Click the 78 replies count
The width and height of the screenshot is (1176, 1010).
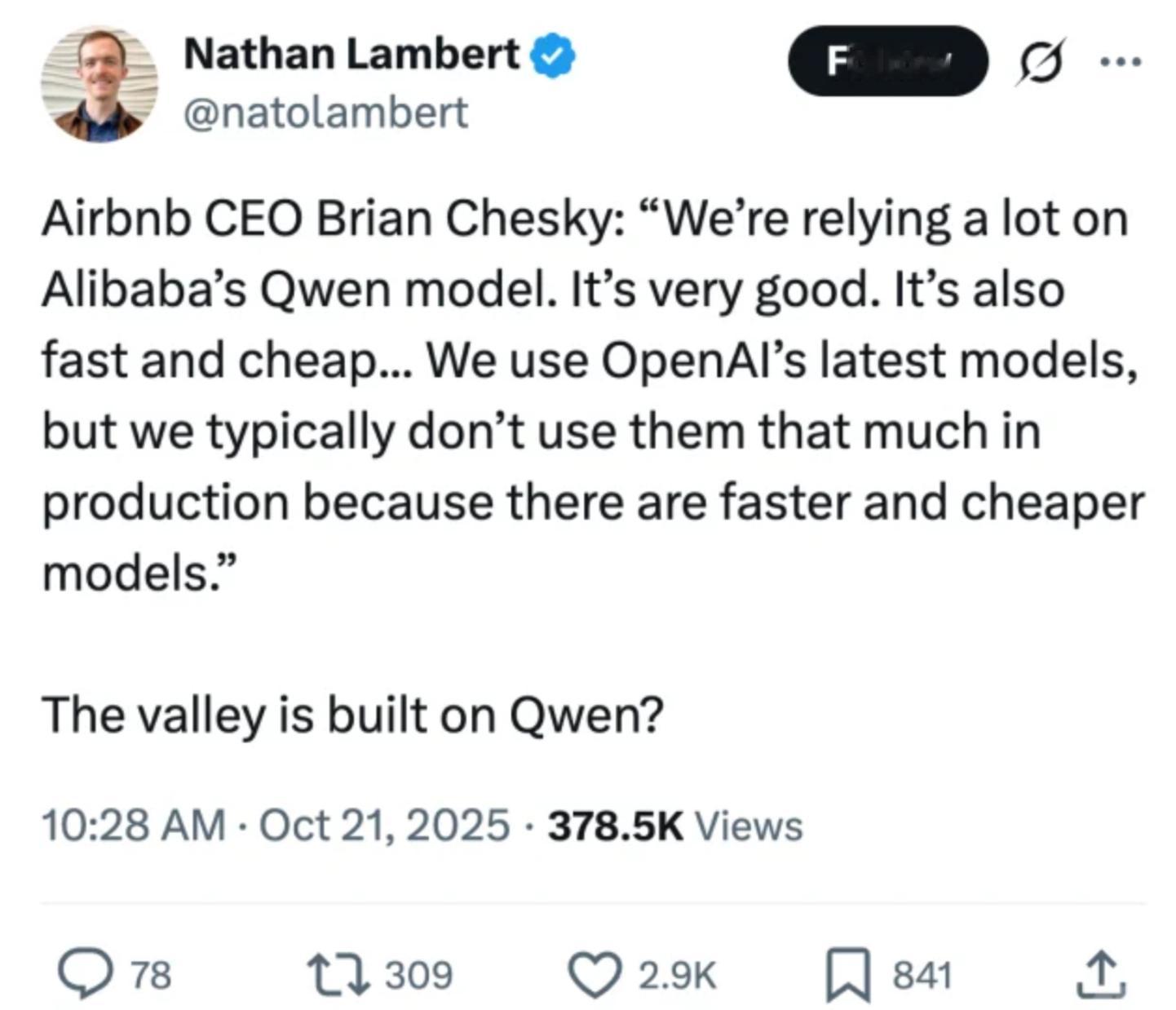pyautogui.click(x=152, y=975)
